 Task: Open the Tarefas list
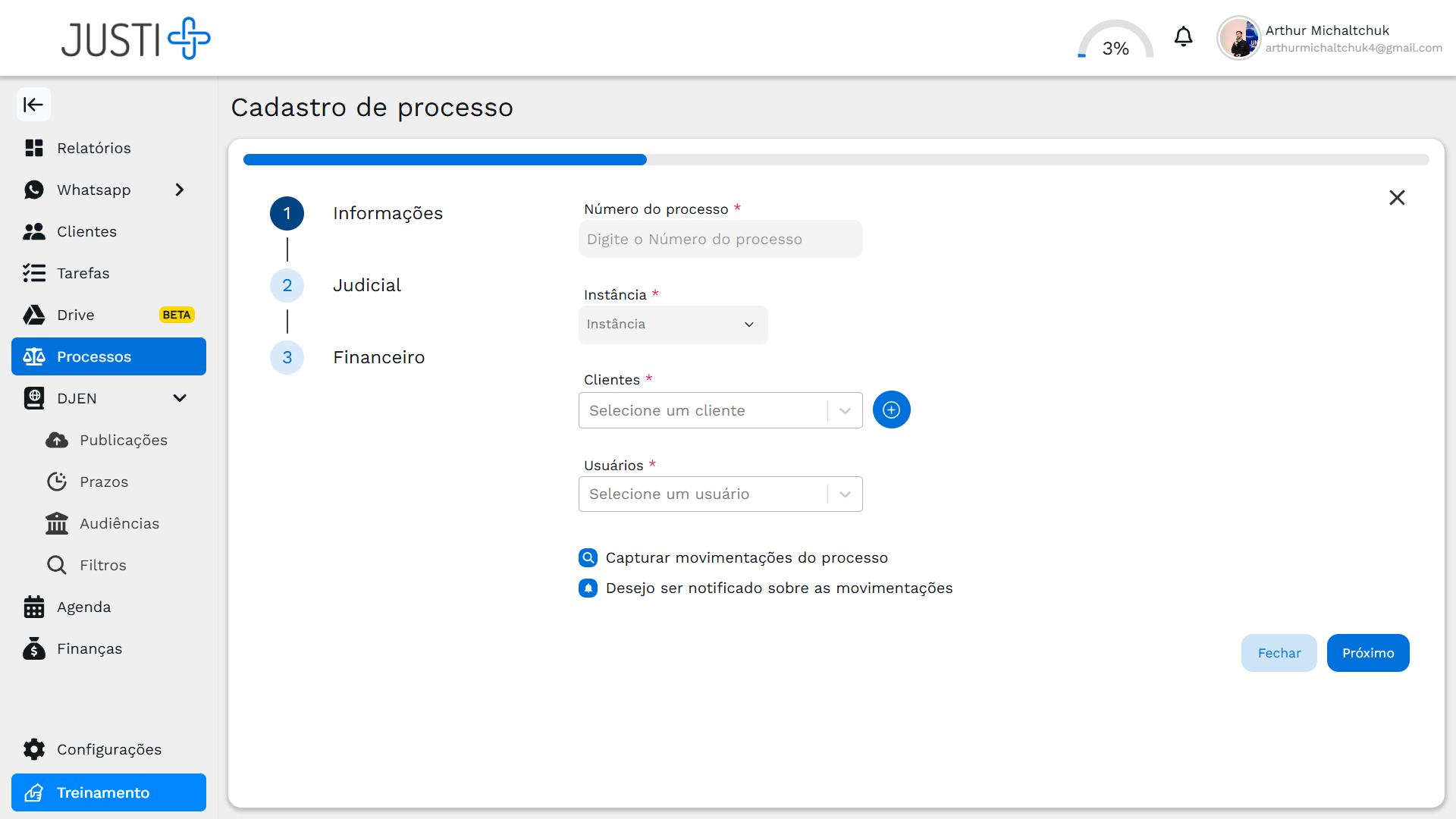[x=83, y=273]
